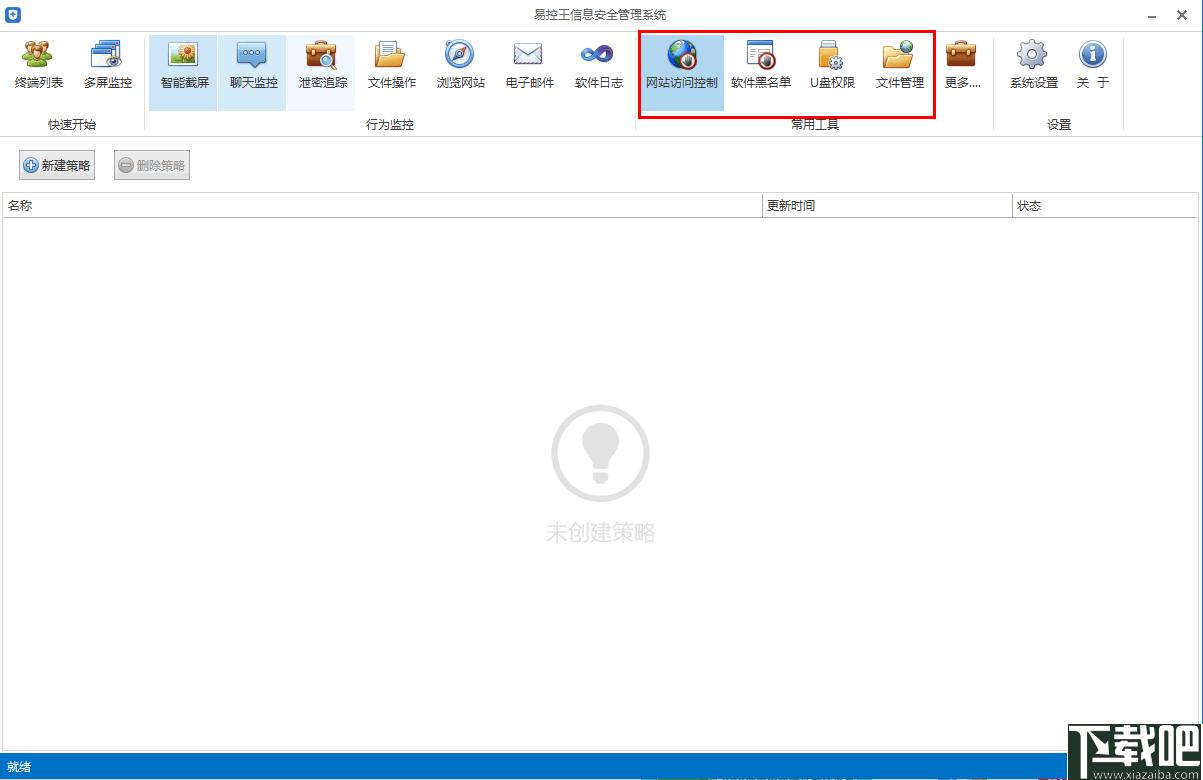
Task: Open 软件黑名单 software blacklist
Action: (760, 66)
